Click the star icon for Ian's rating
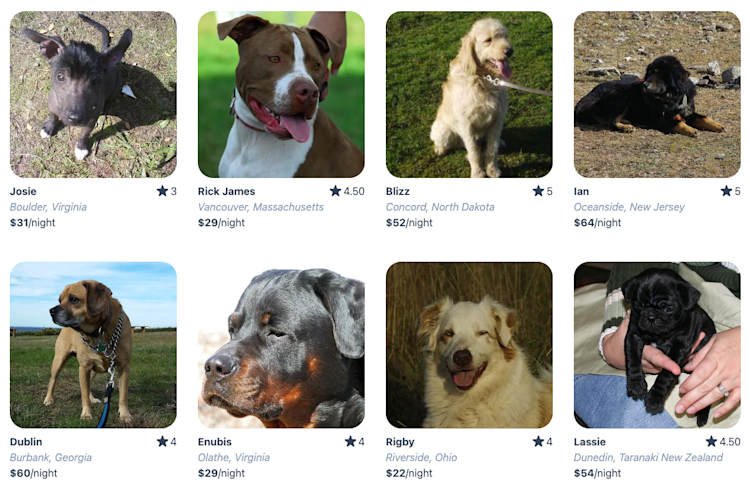 click(x=727, y=191)
